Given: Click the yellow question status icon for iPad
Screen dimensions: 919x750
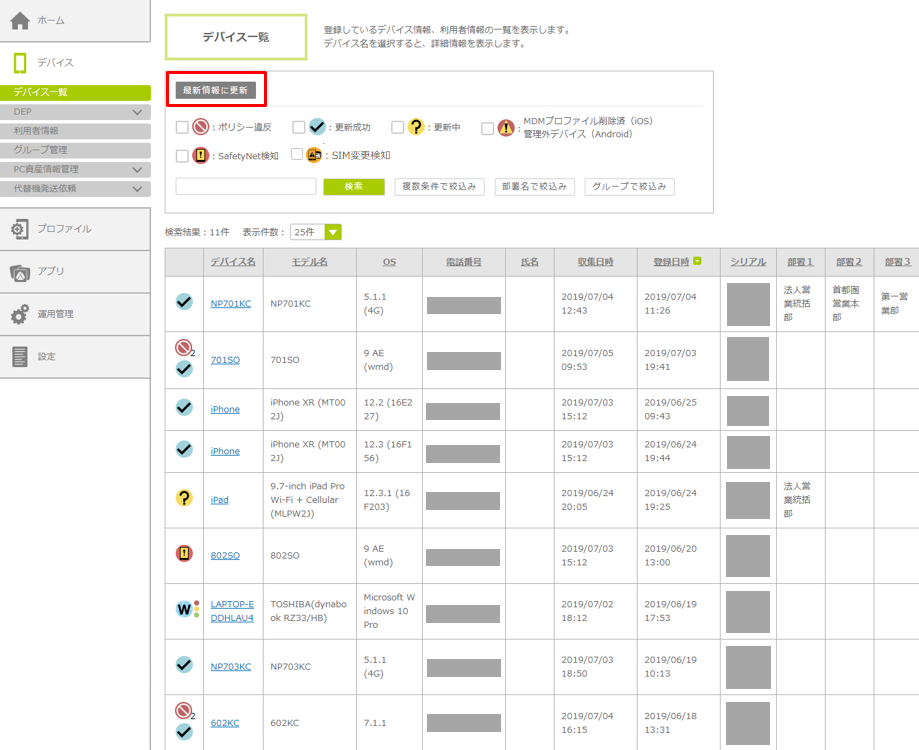Looking at the screenshot, I should click(184, 498).
